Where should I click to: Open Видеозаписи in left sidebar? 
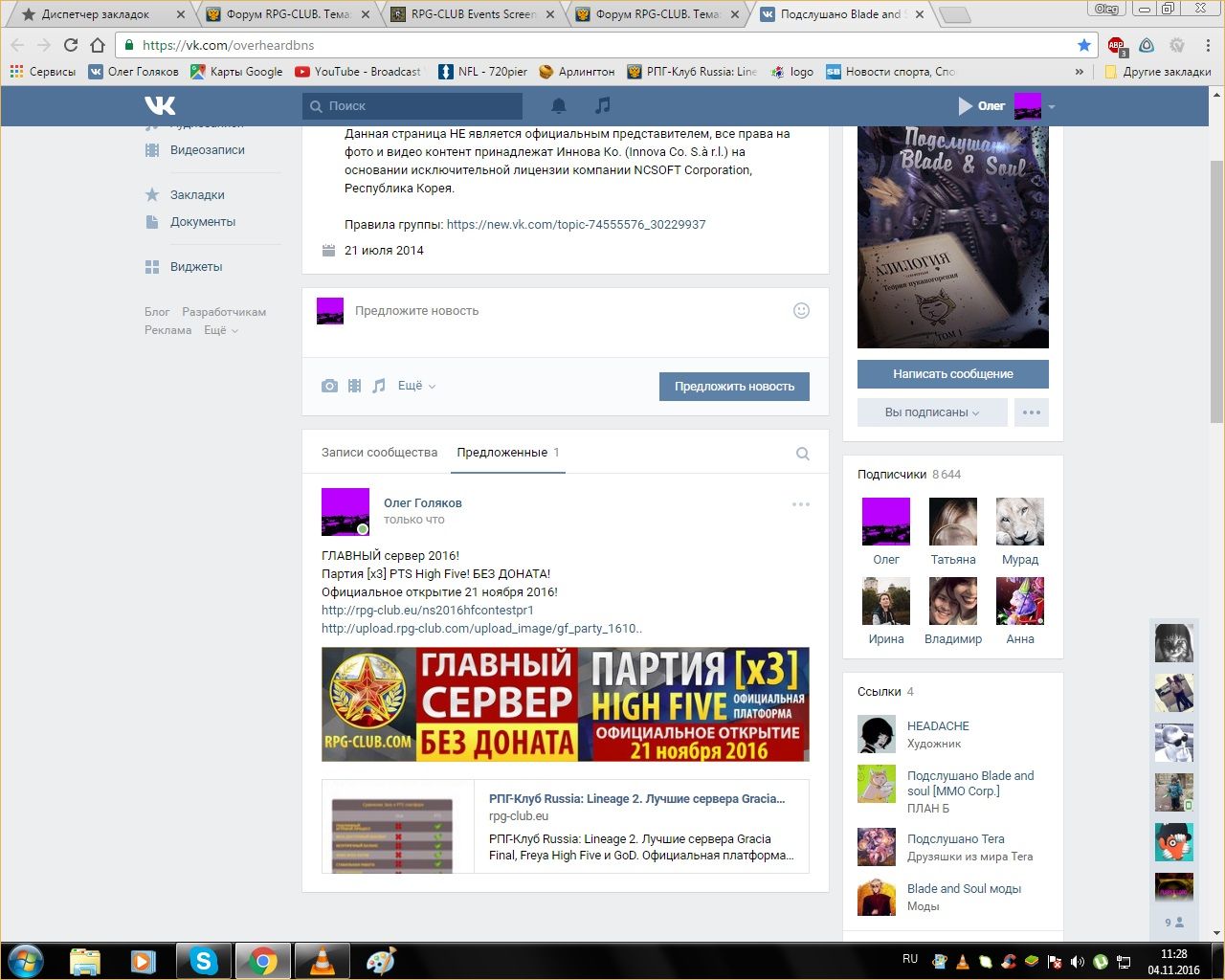click(207, 150)
